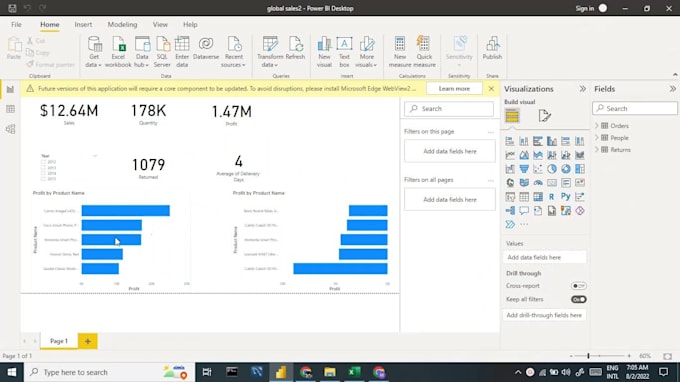680x382 pixels.
Task: Toggle Cross-report drill through
Action: point(579,286)
